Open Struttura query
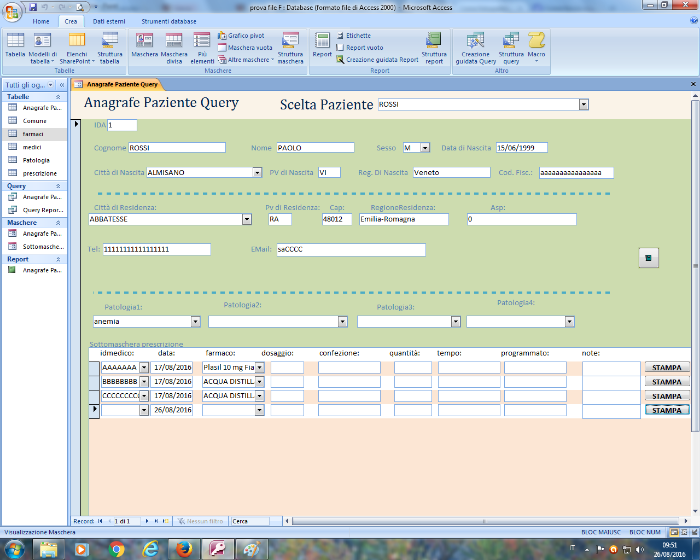Viewport: 700px width, 560px height. pos(511,48)
